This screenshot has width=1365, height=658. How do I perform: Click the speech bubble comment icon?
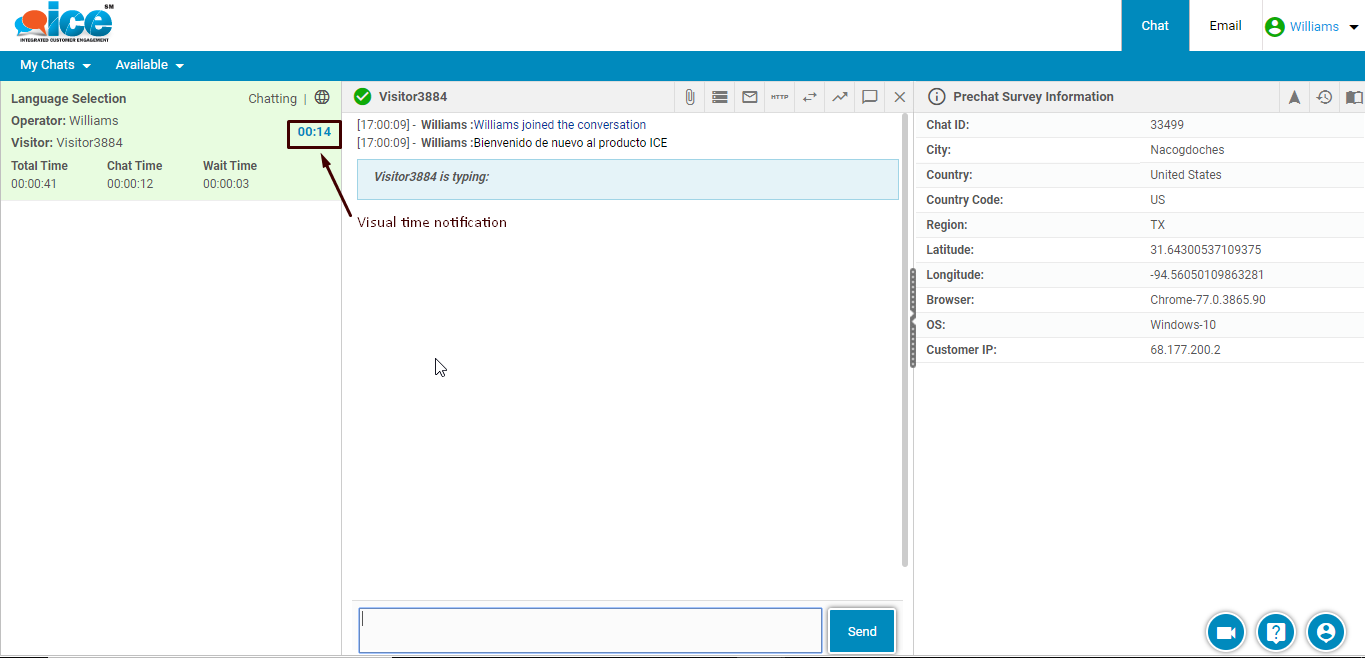[869, 97]
